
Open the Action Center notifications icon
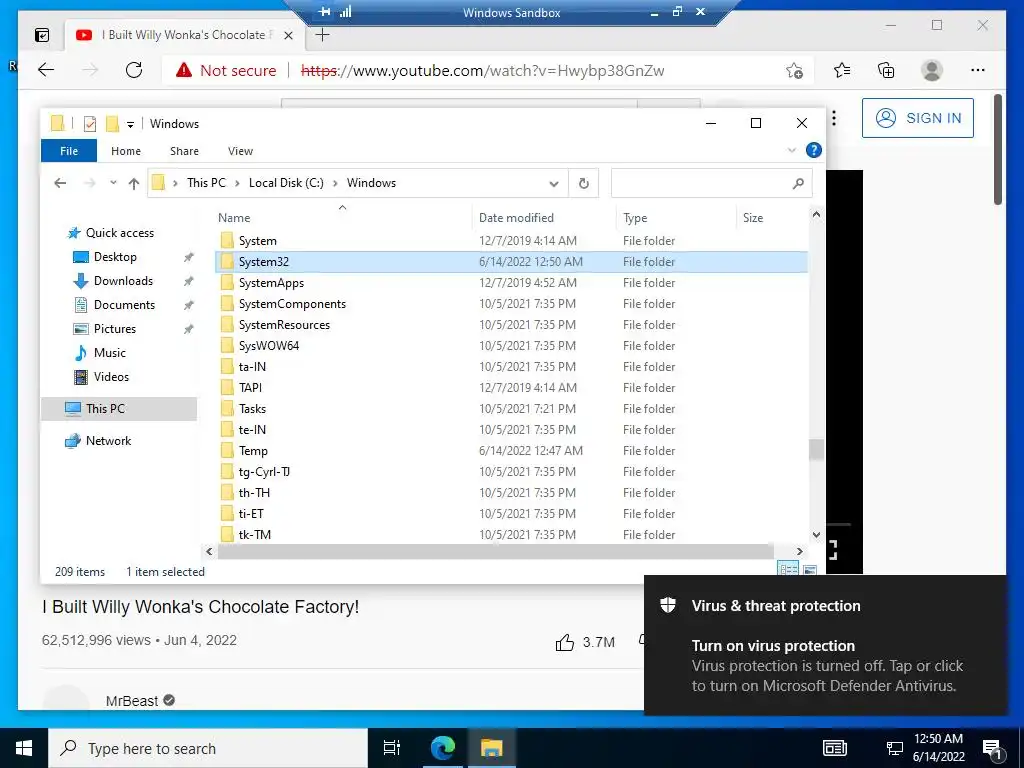click(993, 750)
